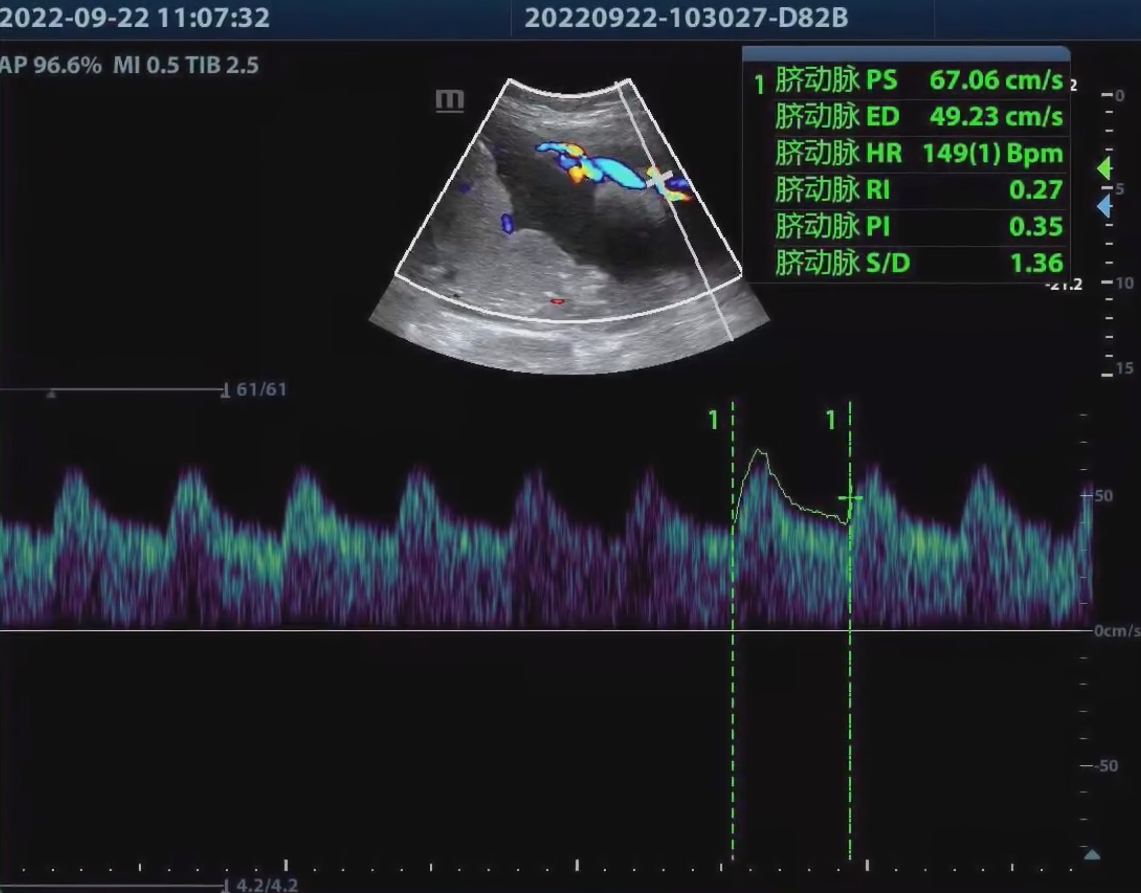1141x893 pixels.
Task: Select the Doppler sample gate on color flow
Action: 659,178
